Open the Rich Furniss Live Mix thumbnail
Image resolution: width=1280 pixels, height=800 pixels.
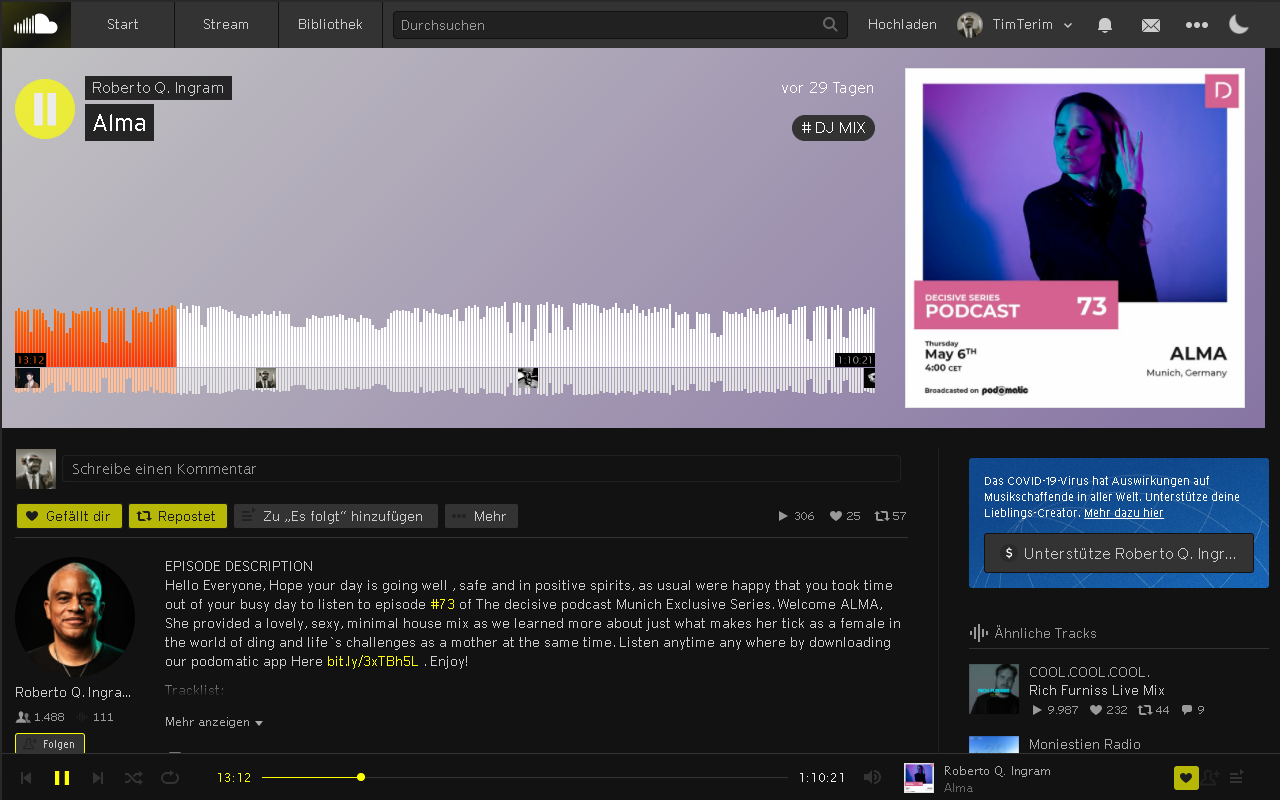point(994,689)
